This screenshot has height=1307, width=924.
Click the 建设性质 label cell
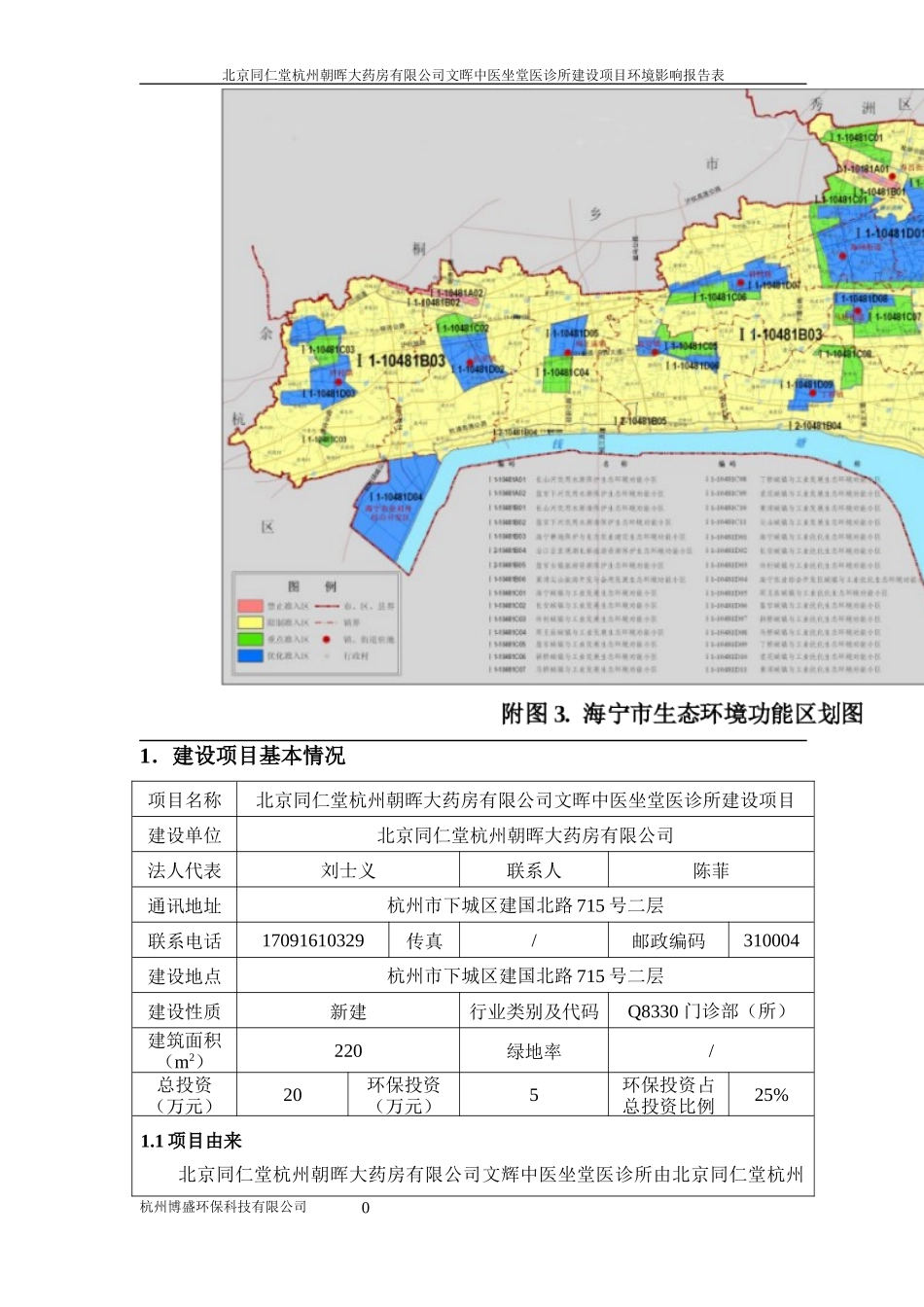[185, 1011]
